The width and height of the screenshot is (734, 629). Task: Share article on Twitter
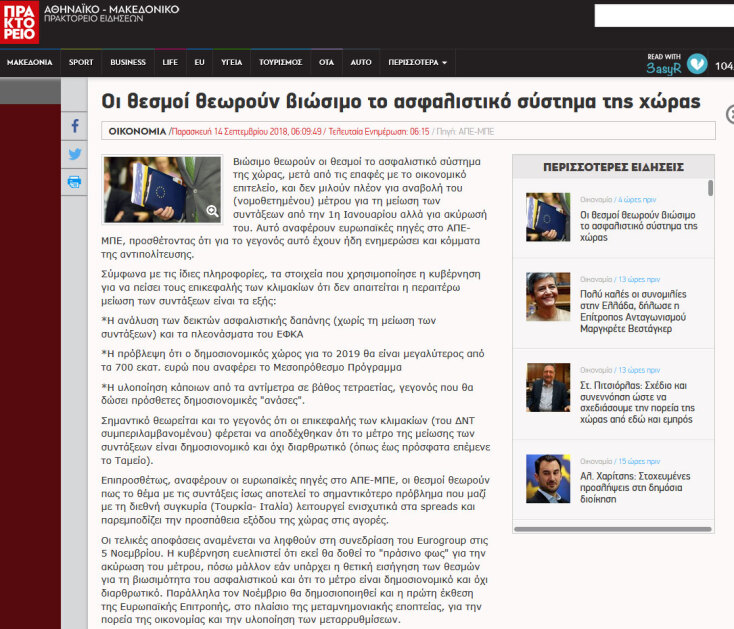click(75, 154)
